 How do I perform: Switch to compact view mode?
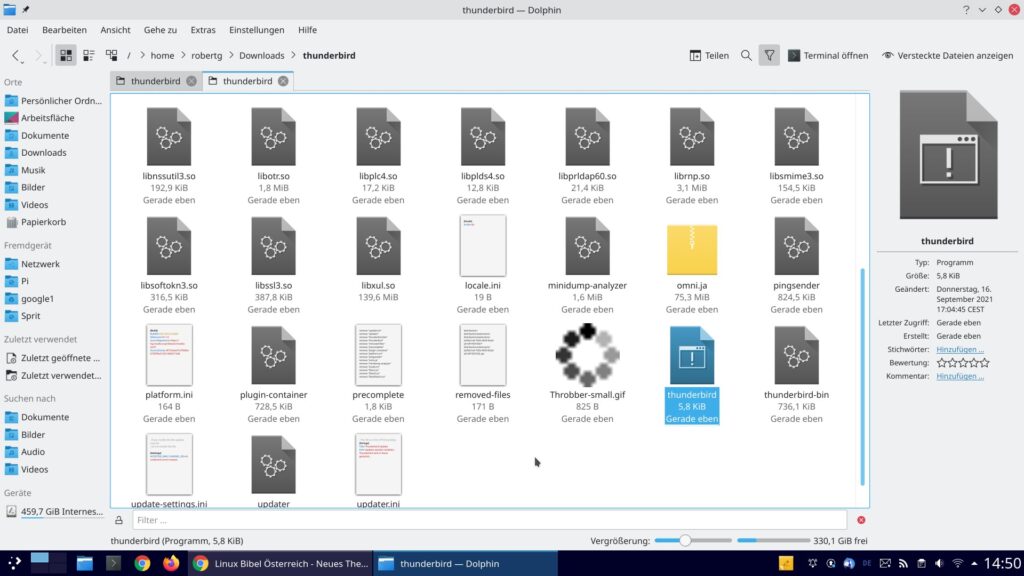click(89, 56)
